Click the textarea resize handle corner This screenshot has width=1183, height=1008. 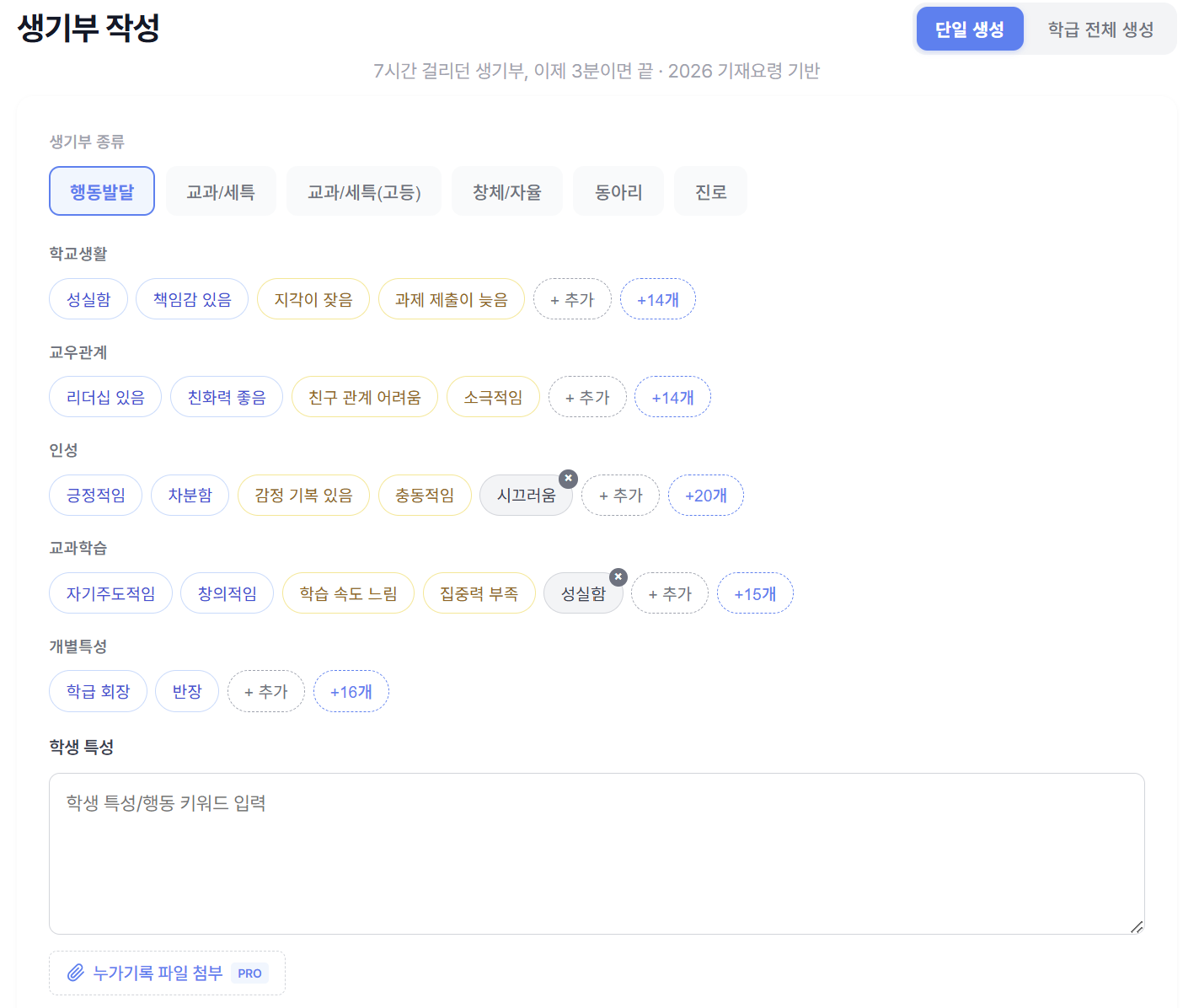[x=1136, y=926]
